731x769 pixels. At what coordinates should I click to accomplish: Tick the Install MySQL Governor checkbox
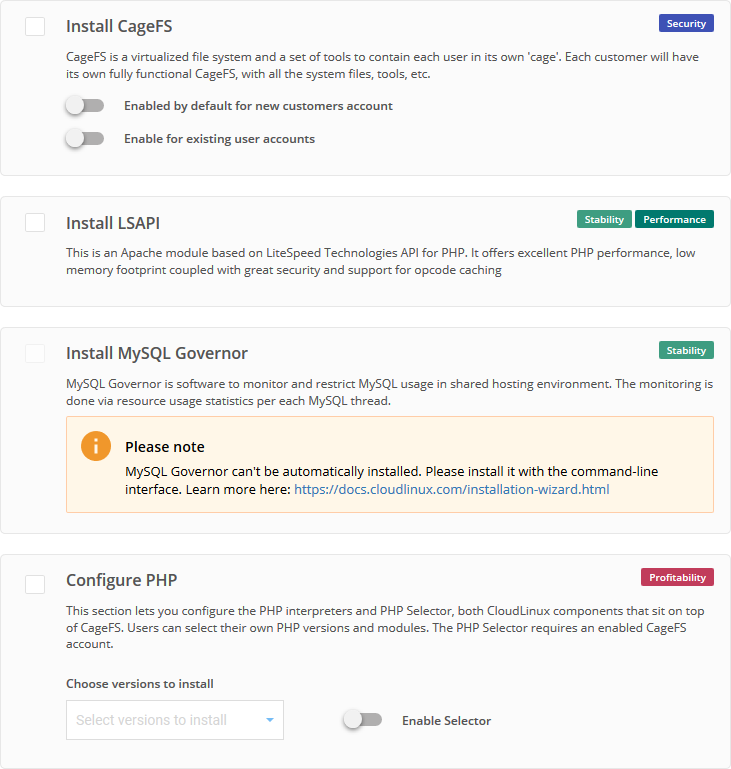(x=35, y=353)
